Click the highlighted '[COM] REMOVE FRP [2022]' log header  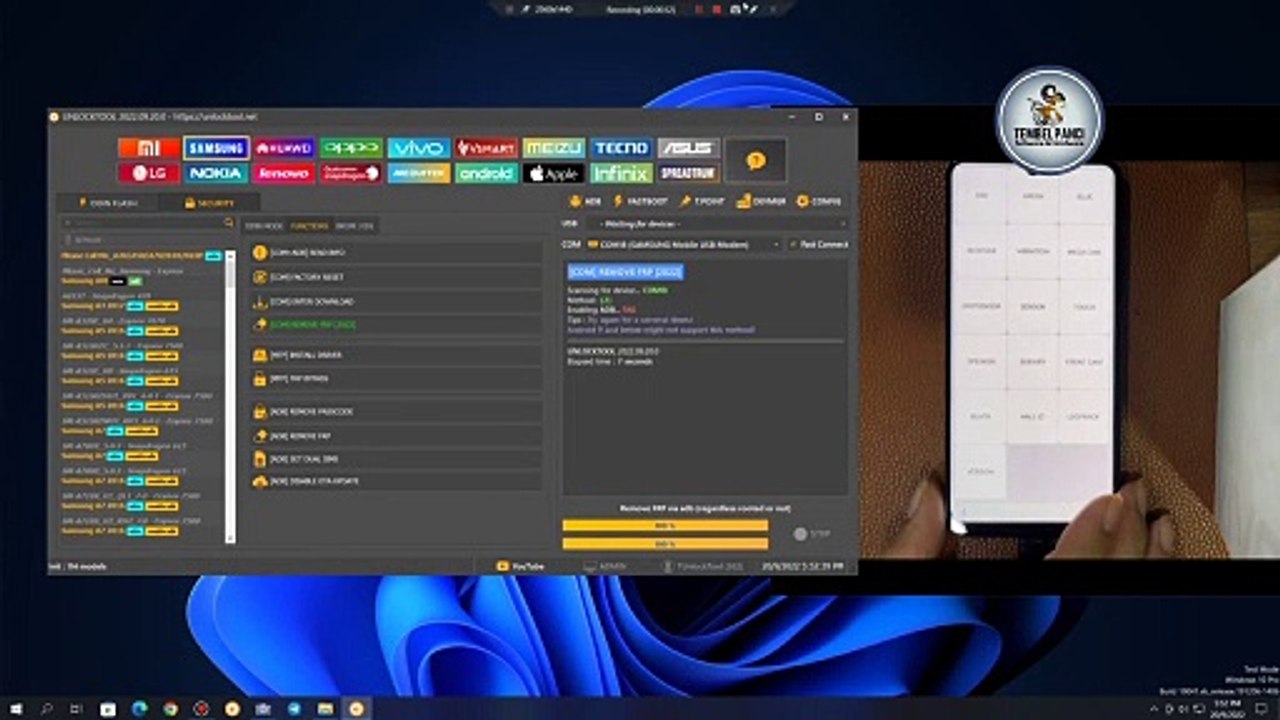pos(626,272)
